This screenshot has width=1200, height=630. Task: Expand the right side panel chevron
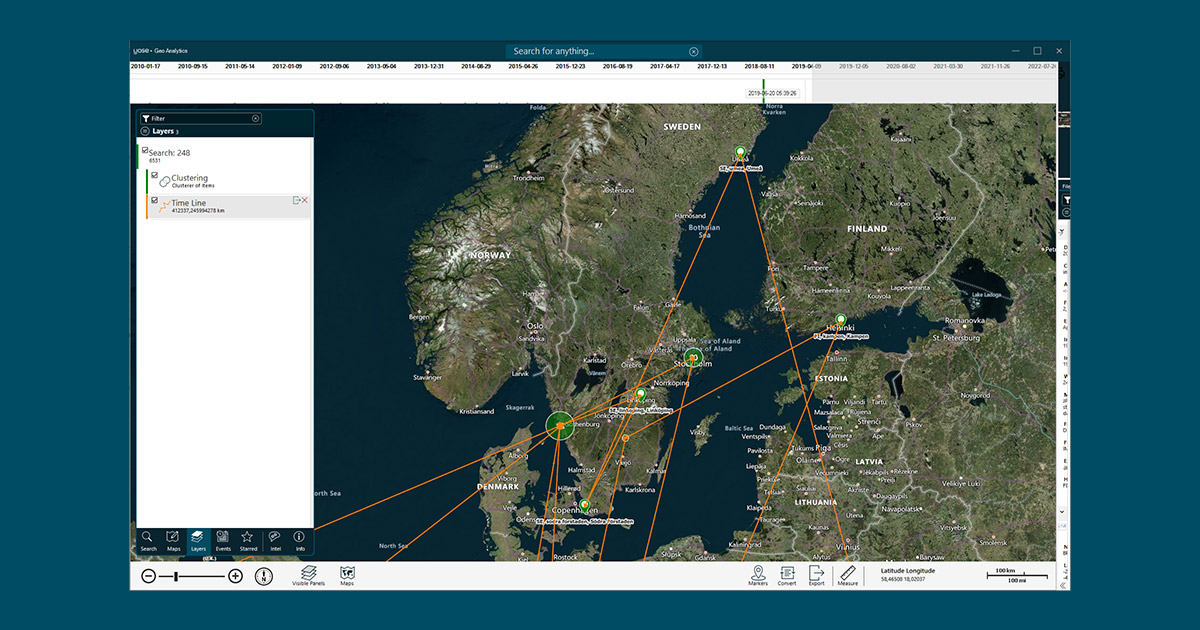point(1062,584)
